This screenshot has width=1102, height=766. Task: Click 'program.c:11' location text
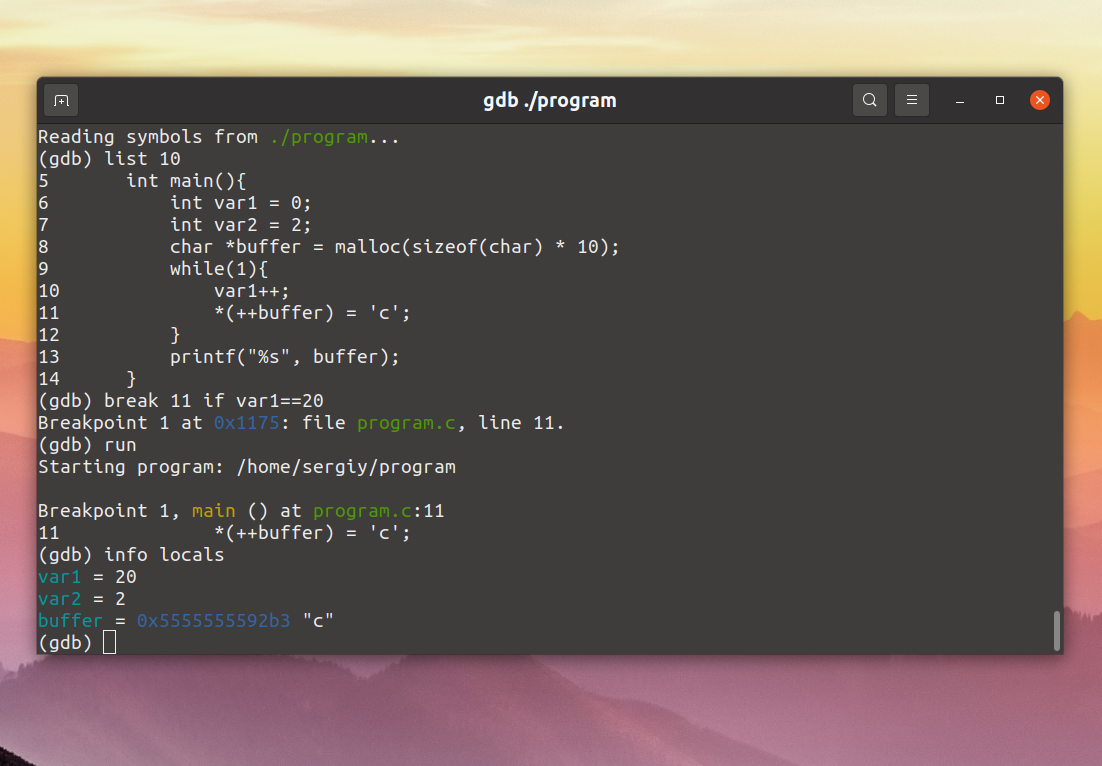(x=379, y=511)
